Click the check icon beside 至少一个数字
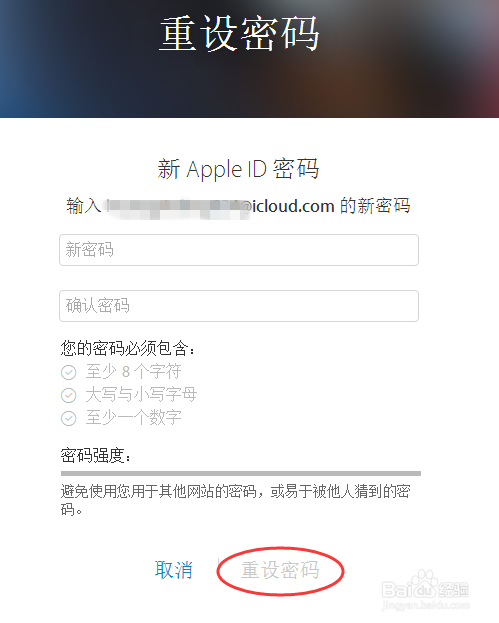Viewport: 499px width, 623px height. [69, 418]
